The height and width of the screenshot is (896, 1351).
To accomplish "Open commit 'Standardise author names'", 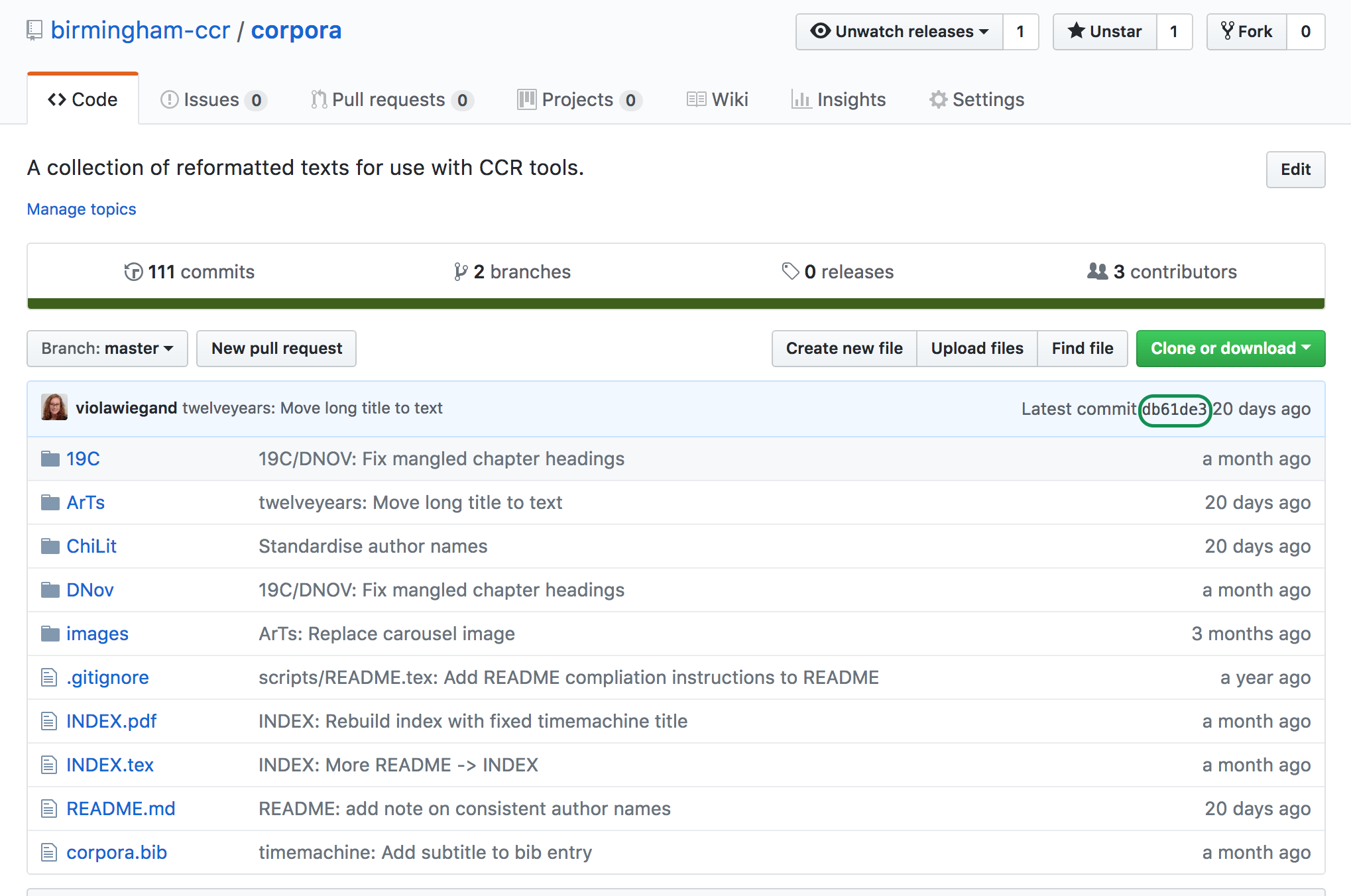I will pos(373,546).
